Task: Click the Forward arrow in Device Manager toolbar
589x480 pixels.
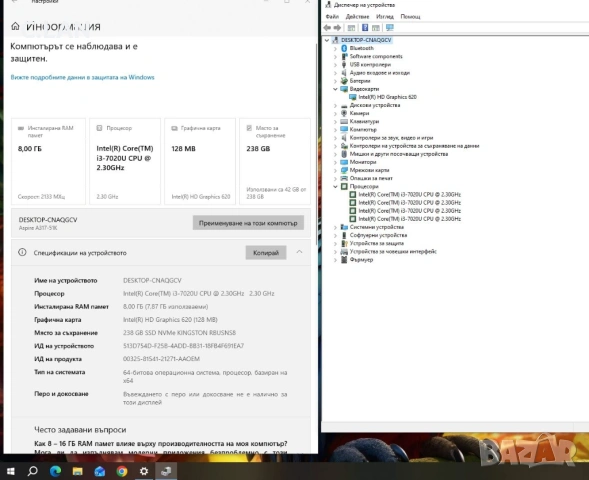Action: (337, 28)
